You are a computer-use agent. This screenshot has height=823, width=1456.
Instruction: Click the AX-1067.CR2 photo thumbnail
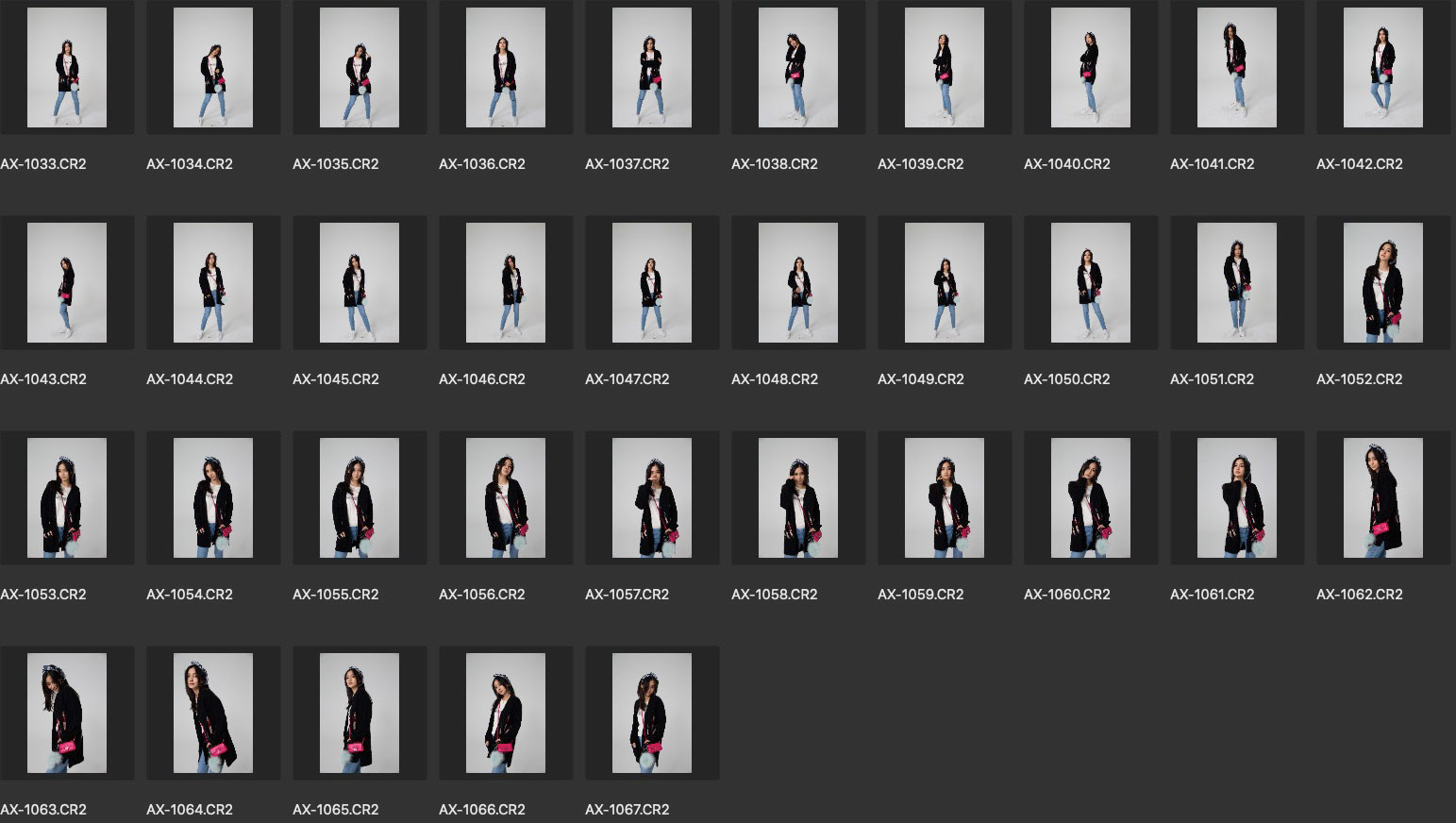(652, 714)
